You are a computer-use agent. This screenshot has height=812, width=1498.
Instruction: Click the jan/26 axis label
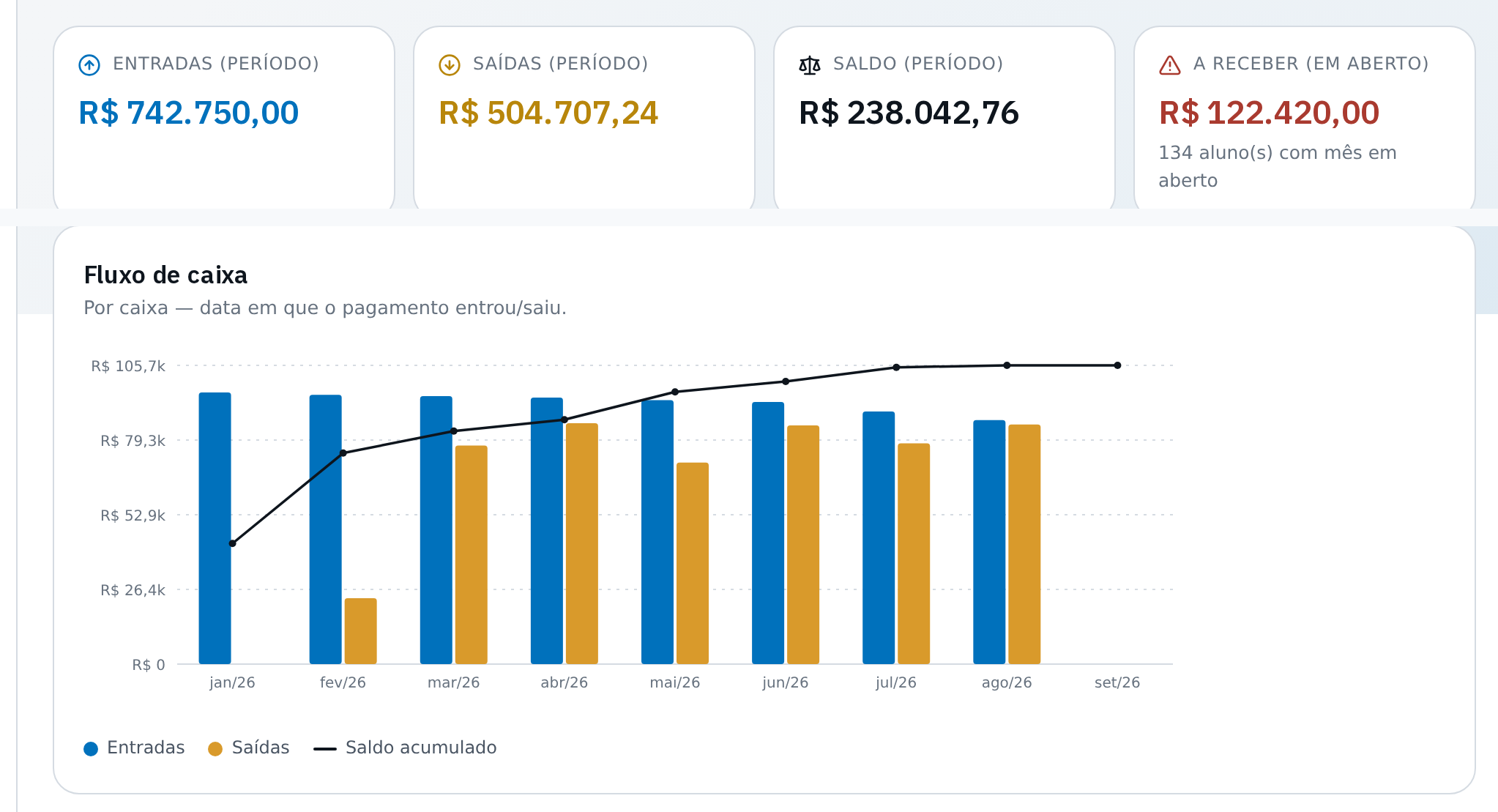tap(232, 682)
